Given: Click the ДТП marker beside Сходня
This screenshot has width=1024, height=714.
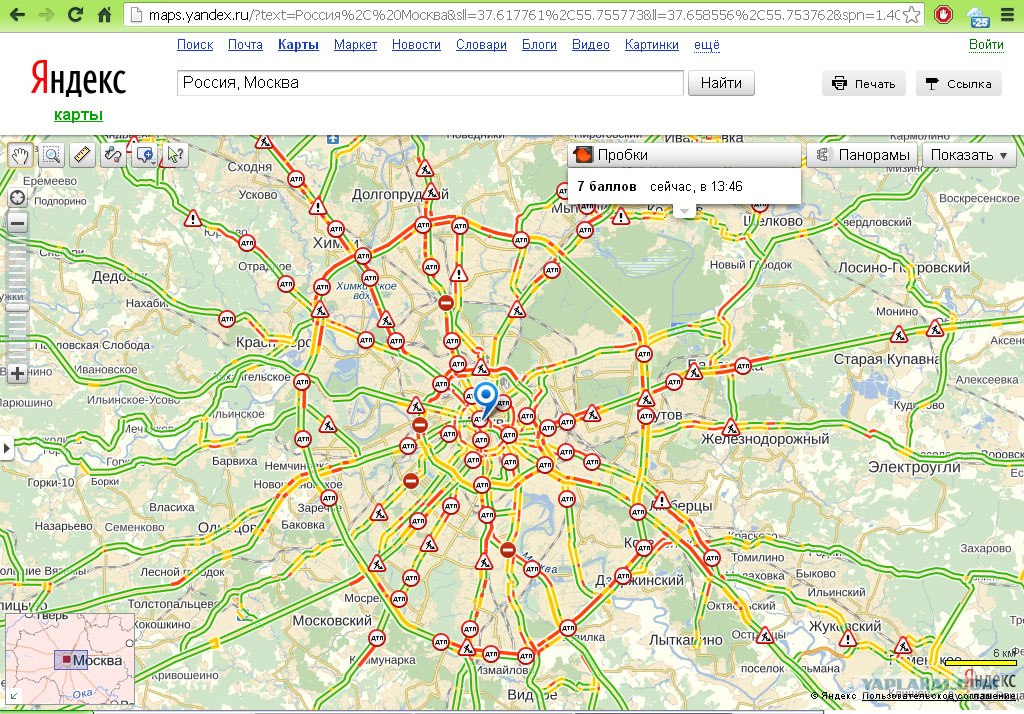Looking at the screenshot, I should 296,178.
